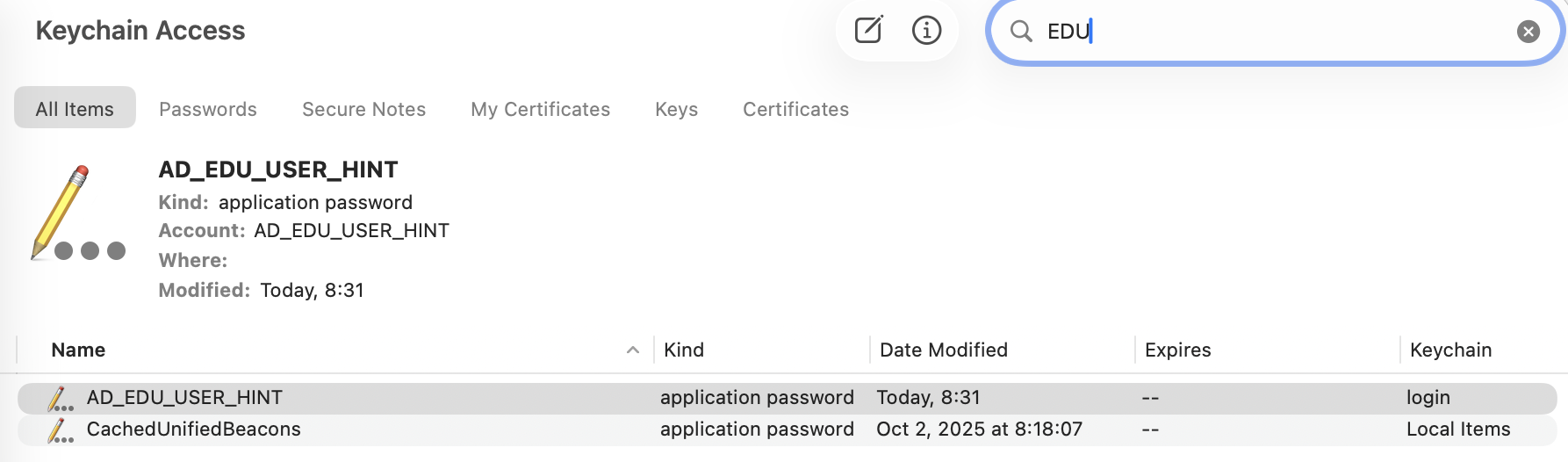Open the item info icon
This screenshot has height=462, width=1568.
click(x=926, y=31)
